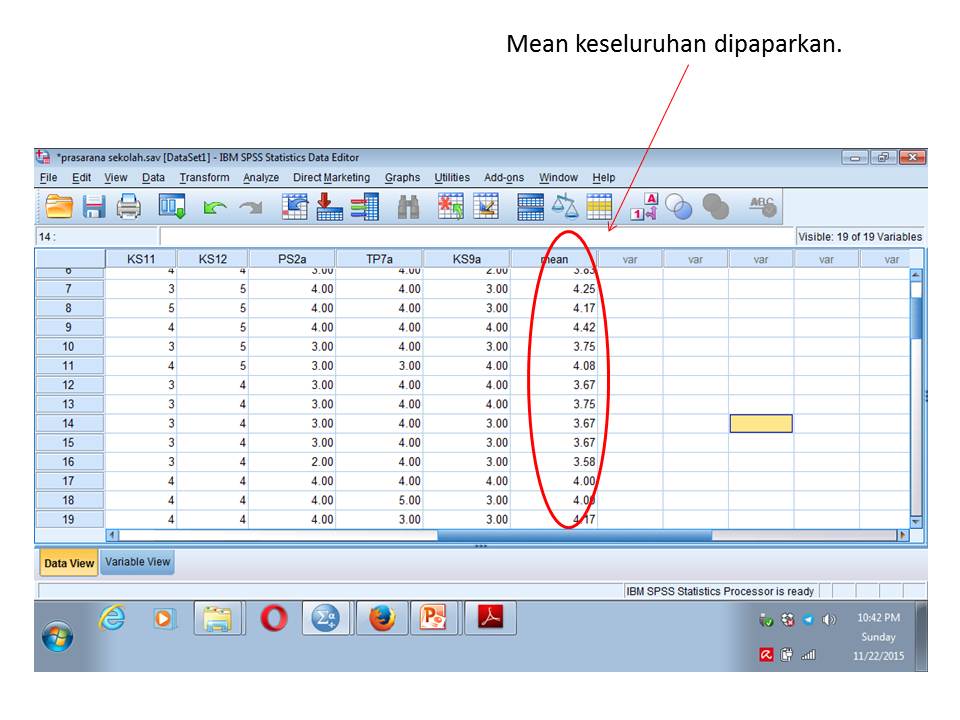Screen dimensions: 960x720
Task: Open Find with binoculars icon
Action: point(408,207)
